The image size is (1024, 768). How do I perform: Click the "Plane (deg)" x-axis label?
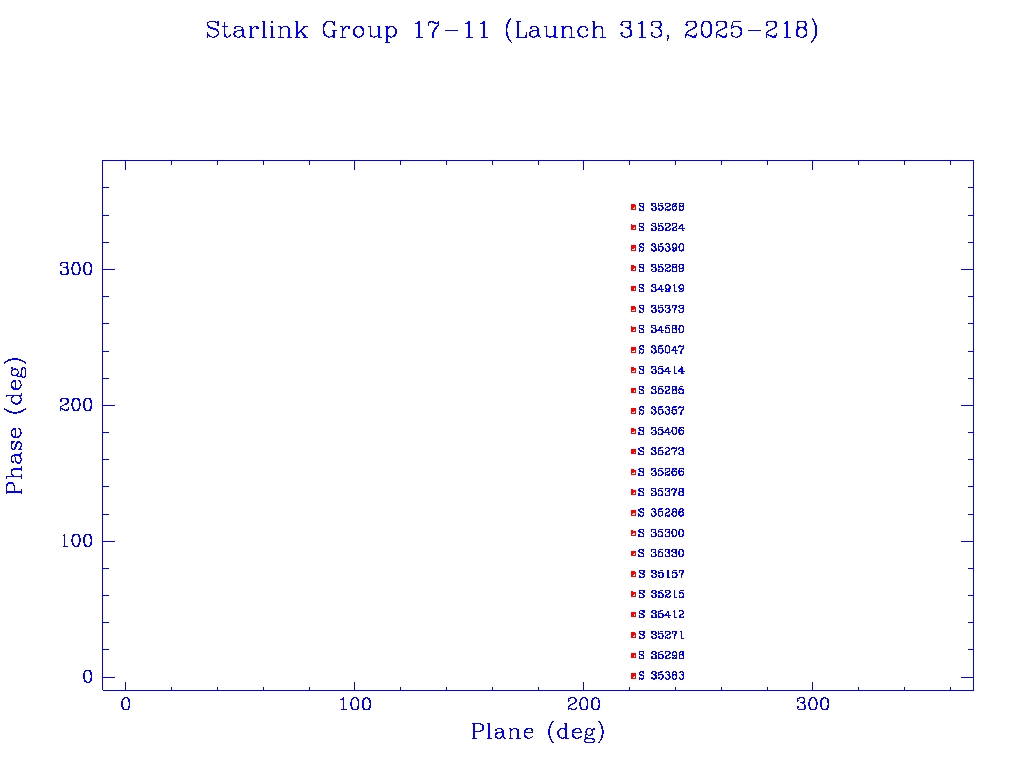(x=538, y=733)
